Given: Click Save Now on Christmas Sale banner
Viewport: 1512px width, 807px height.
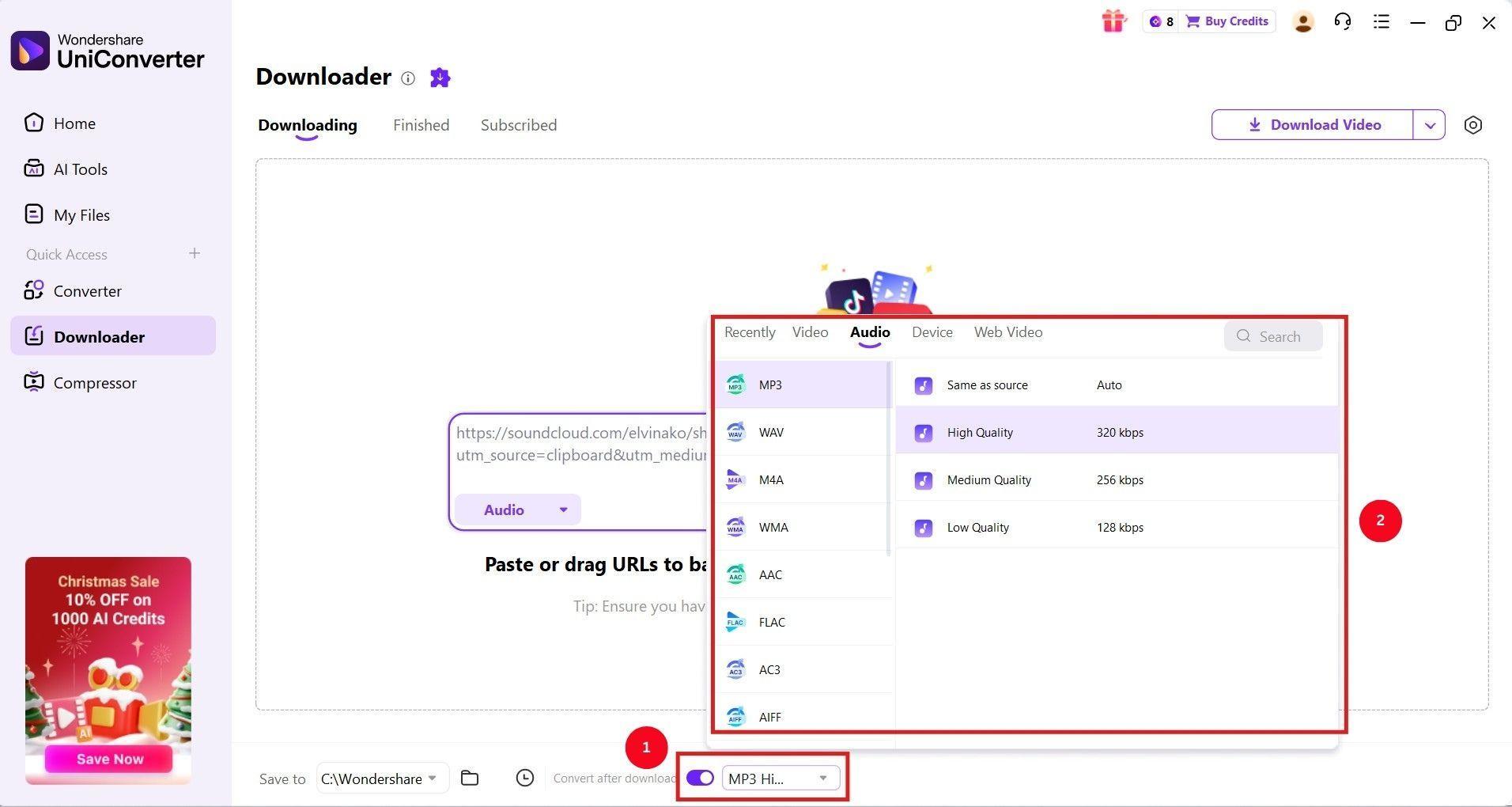Looking at the screenshot, I should [109, 759].
